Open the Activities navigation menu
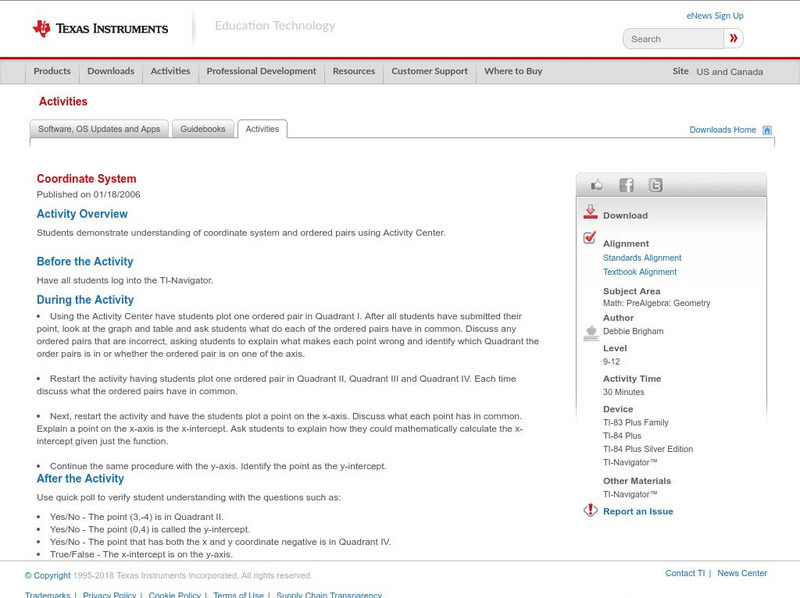Image resolution: width=800 pixels, height=598 pixels. 170,71
